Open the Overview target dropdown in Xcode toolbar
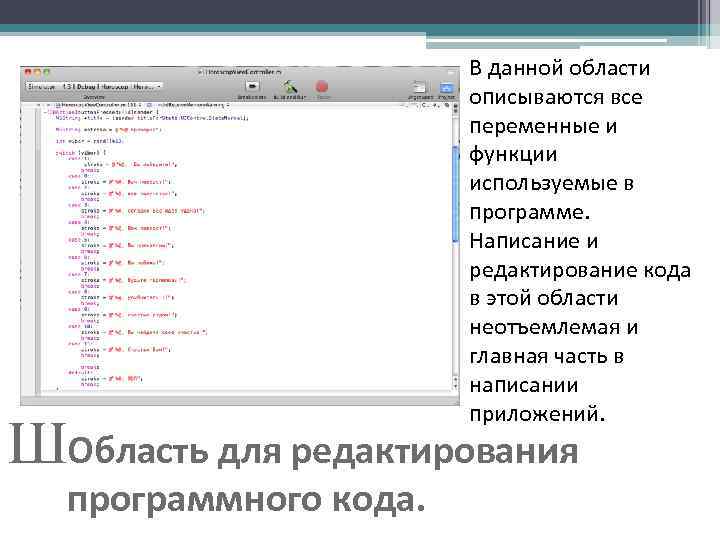 94,86
